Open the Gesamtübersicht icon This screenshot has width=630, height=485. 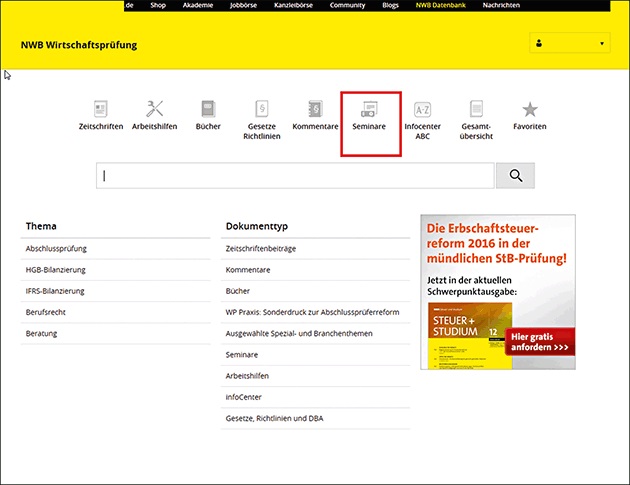(x=476, y=109)
